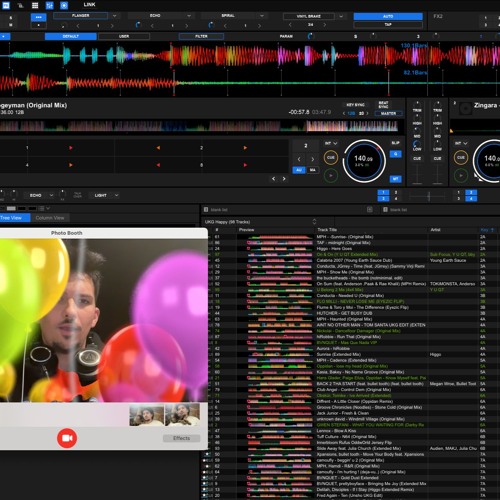Select the USER pad tab
Screen dimensions: 500x500
124,36
